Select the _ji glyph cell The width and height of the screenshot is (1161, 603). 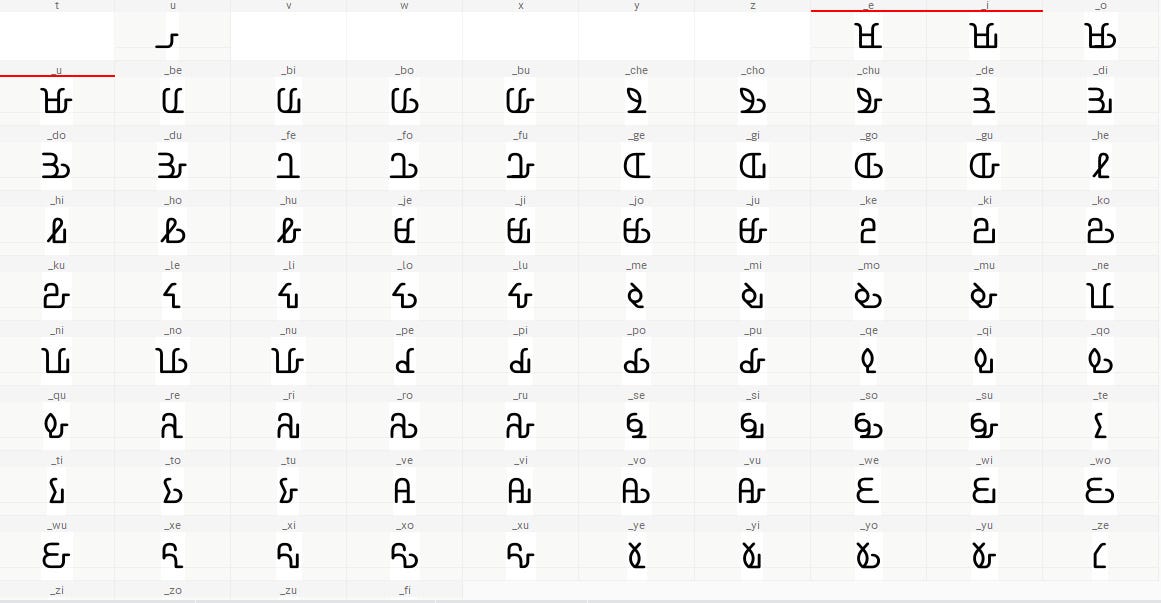click(521, 224)
